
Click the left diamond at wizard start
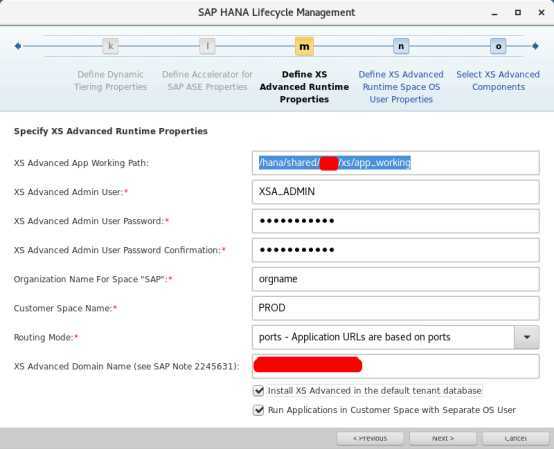18,46
